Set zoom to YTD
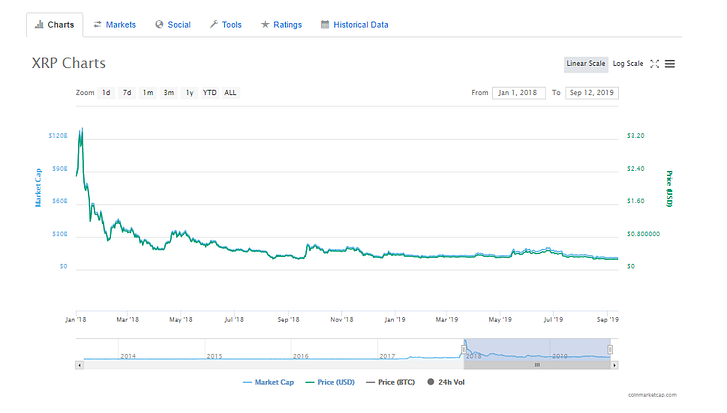Screen dimensions: 727x413 (210, 93)
